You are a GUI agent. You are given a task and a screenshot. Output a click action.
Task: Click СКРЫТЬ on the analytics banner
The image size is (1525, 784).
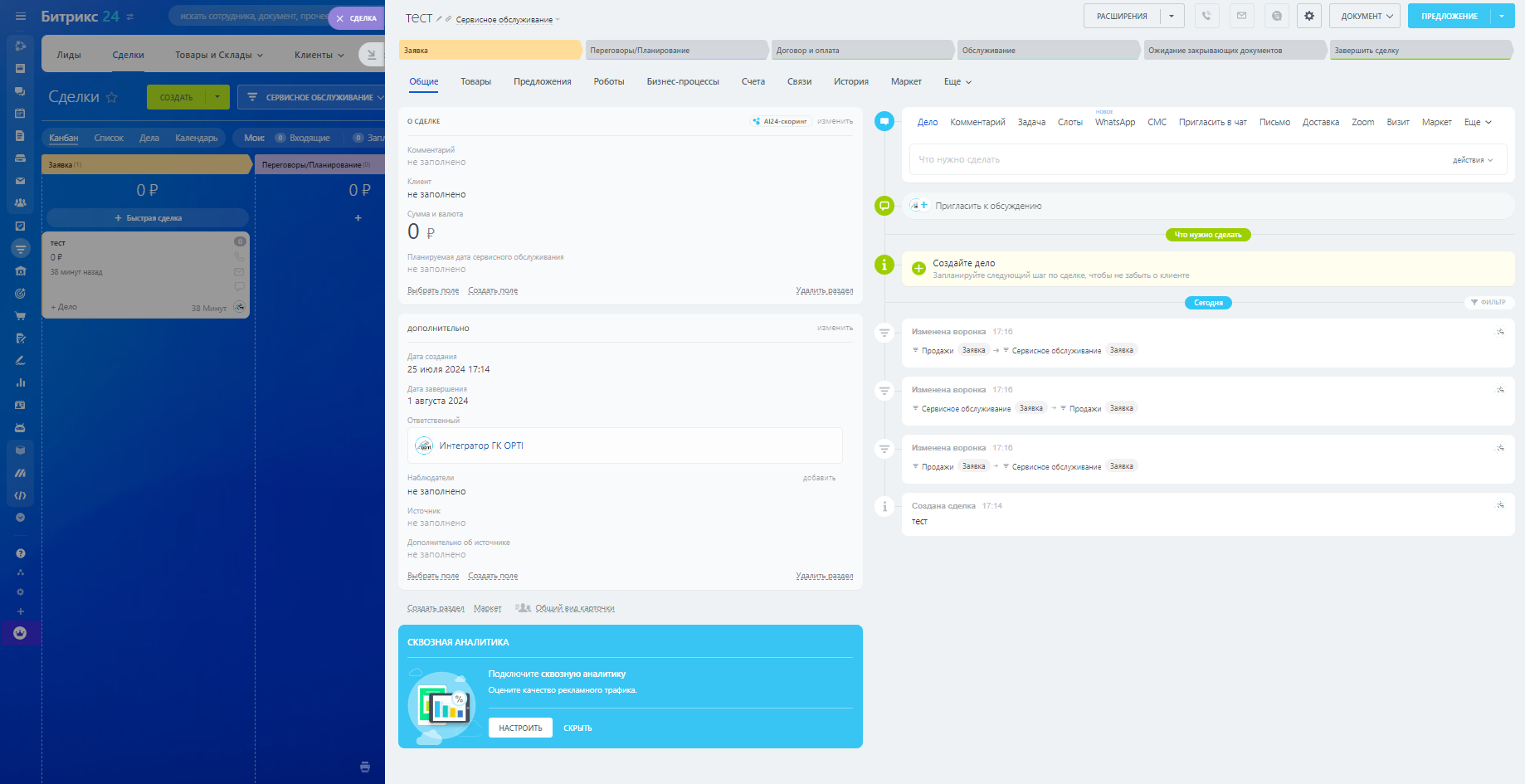click(577, 728)
